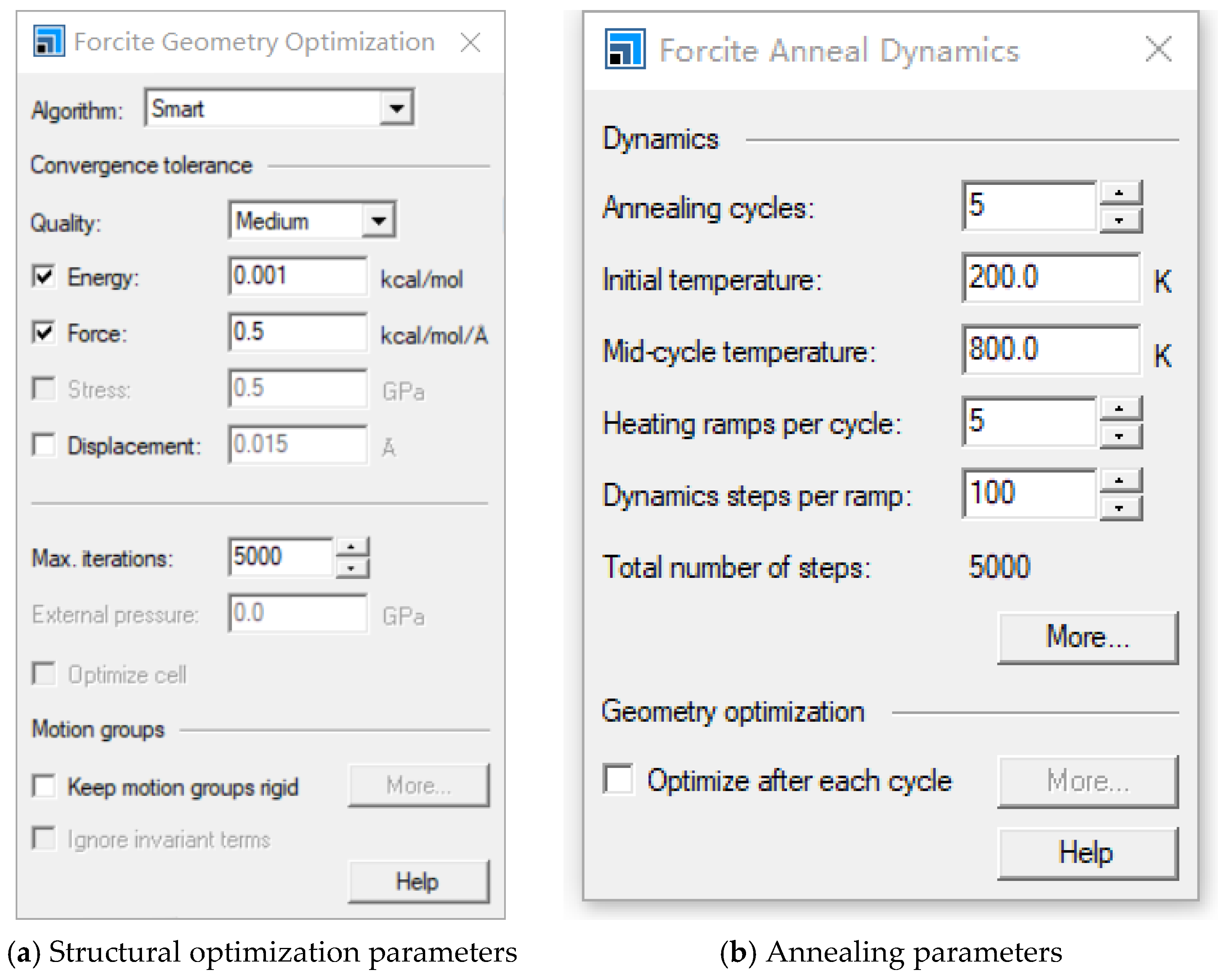Click the Annealing cycles field
Viewport: 1227px width, 980px height.
point(1029,206)
